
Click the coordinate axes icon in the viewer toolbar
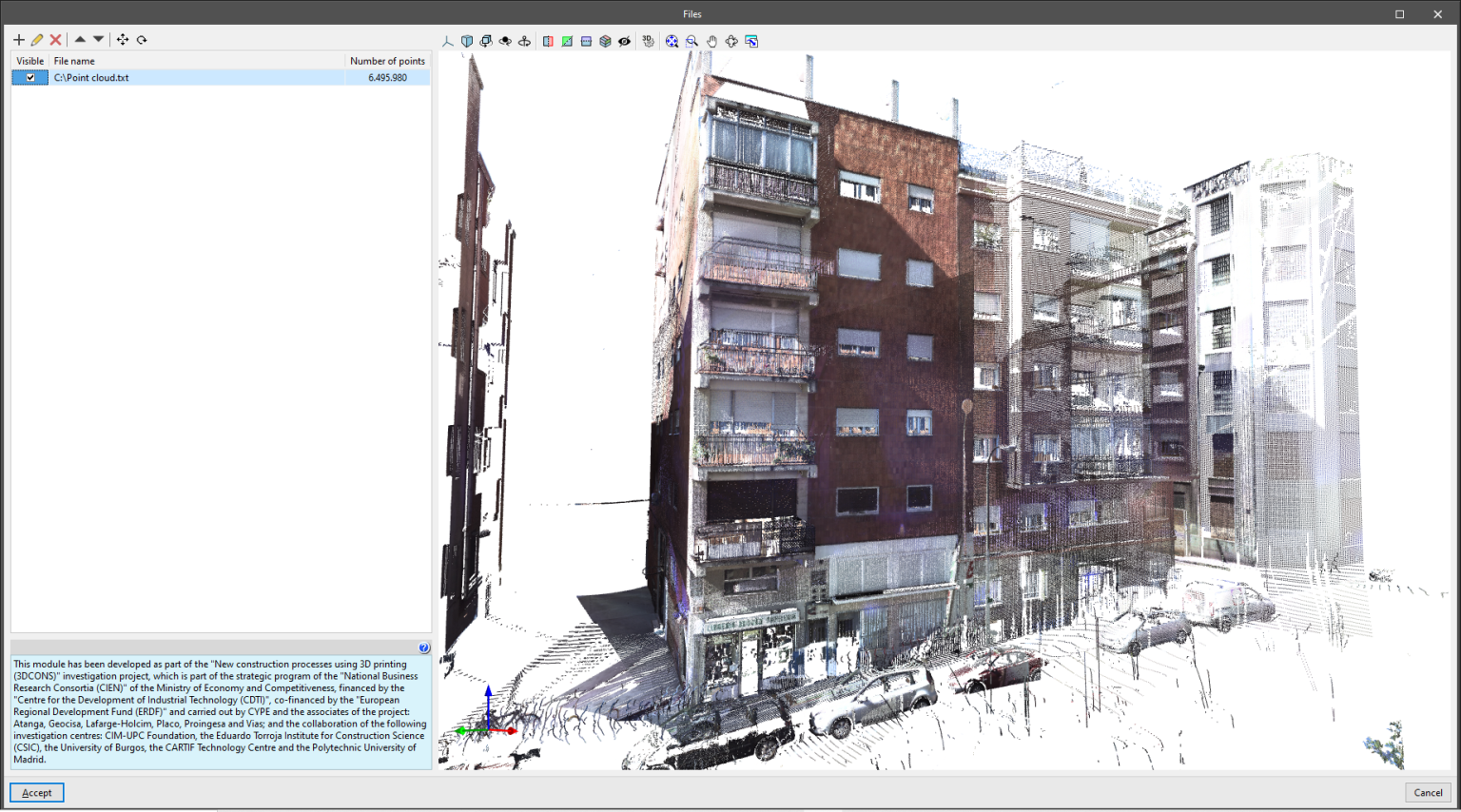447,41
